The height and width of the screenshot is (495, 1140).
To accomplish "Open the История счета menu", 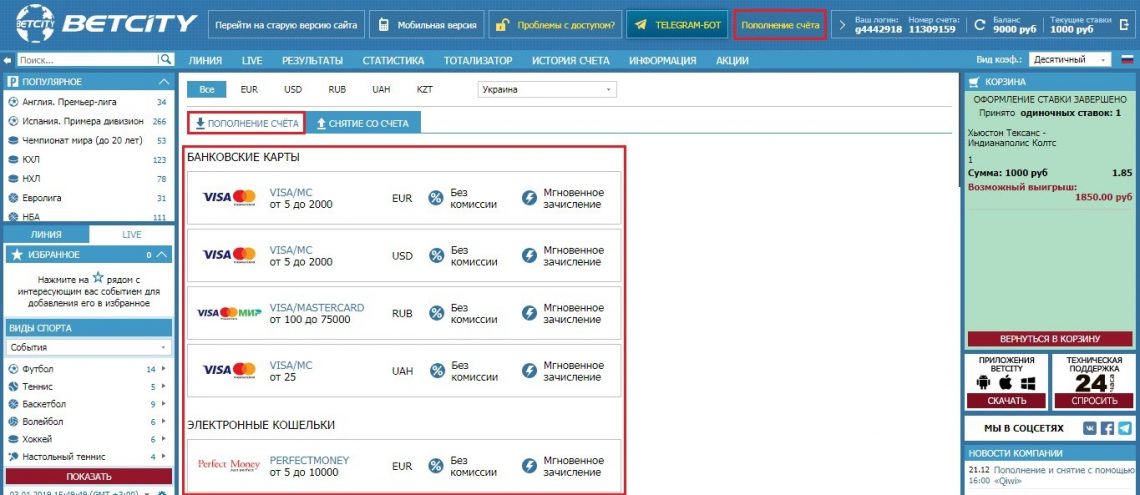I will (x=571, y=60).
